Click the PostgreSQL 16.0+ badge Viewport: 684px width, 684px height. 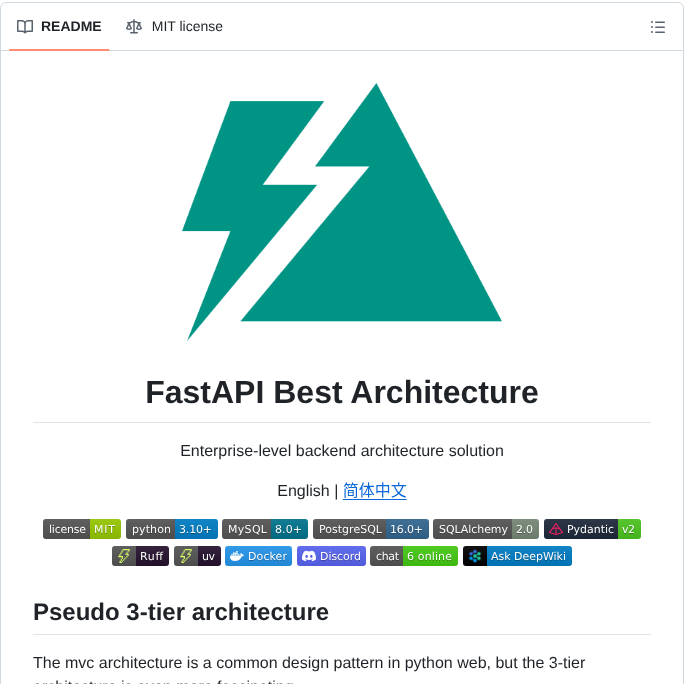[x=371, y=529]
